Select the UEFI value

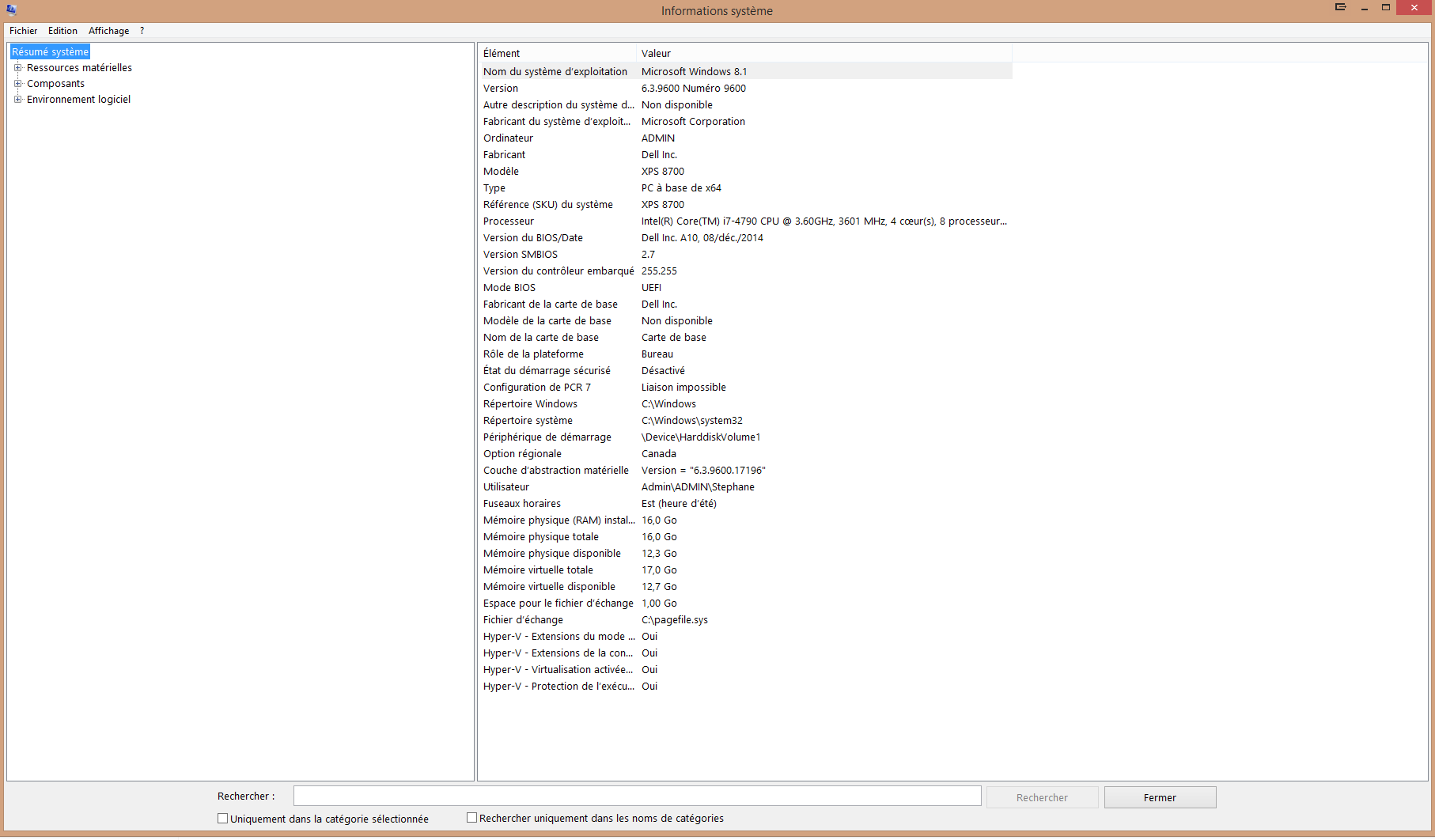click(x=651, y=288)
